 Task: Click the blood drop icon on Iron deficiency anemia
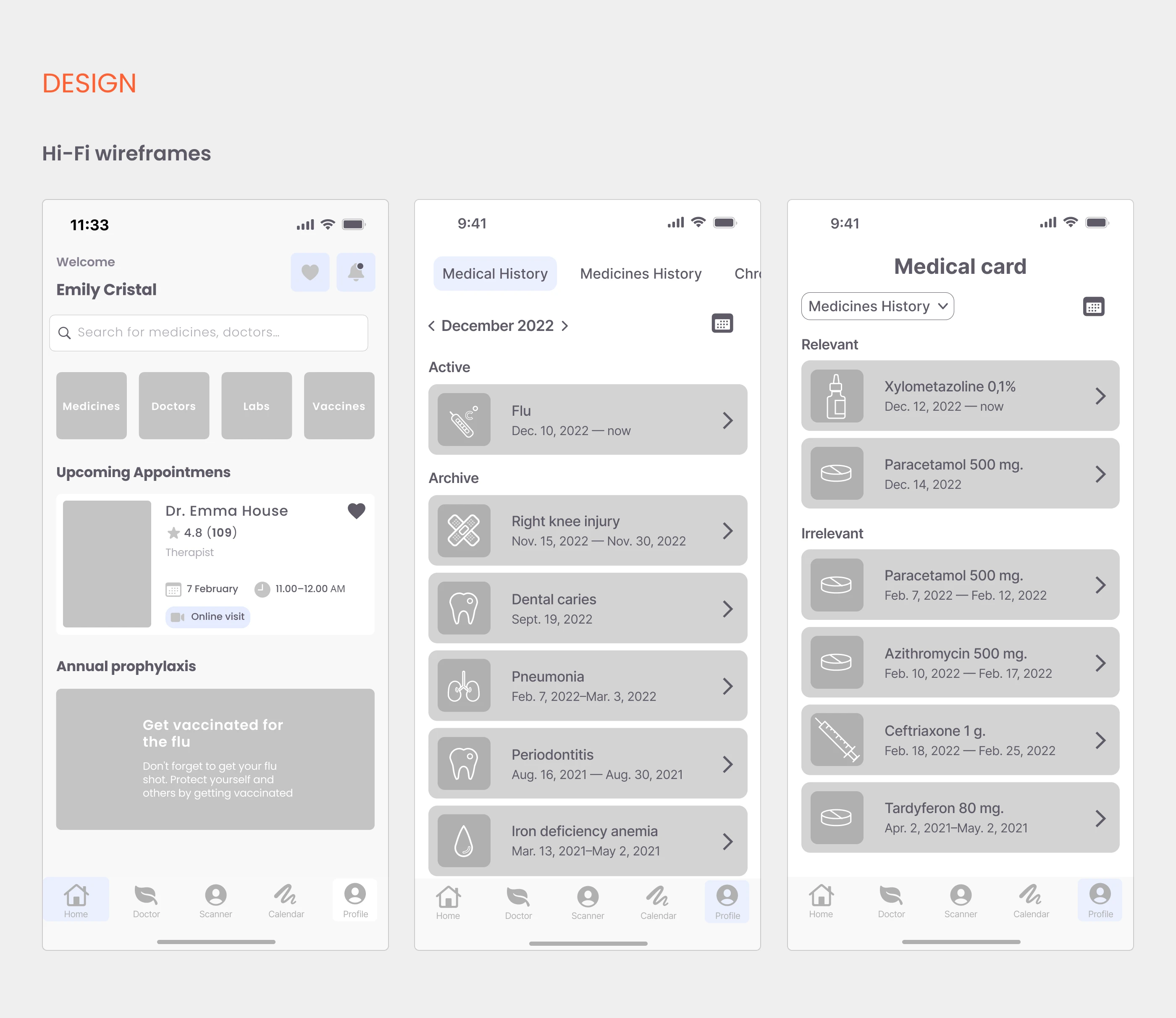464,840
